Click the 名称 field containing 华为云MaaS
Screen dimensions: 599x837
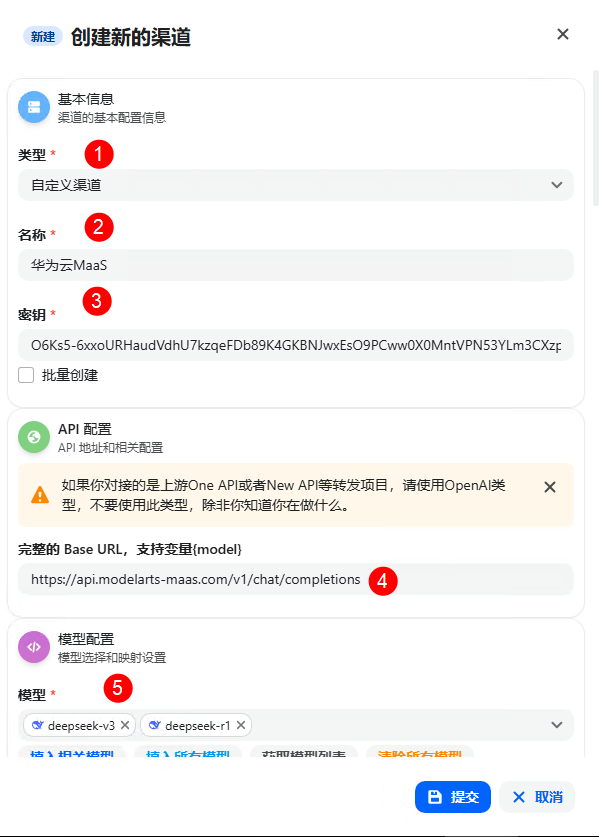pos(296,265)
